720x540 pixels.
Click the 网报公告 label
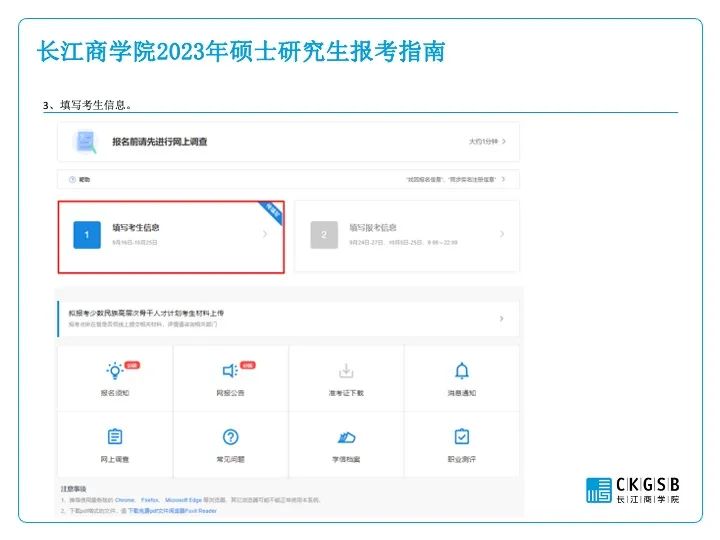click(x=230, y=393)
